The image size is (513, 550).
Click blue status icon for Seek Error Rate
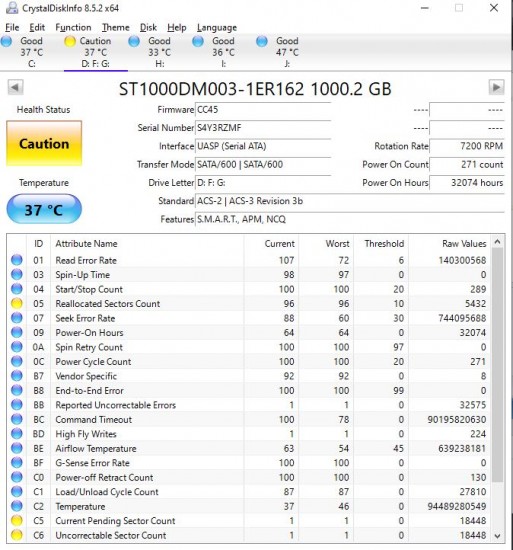(16, 318)
